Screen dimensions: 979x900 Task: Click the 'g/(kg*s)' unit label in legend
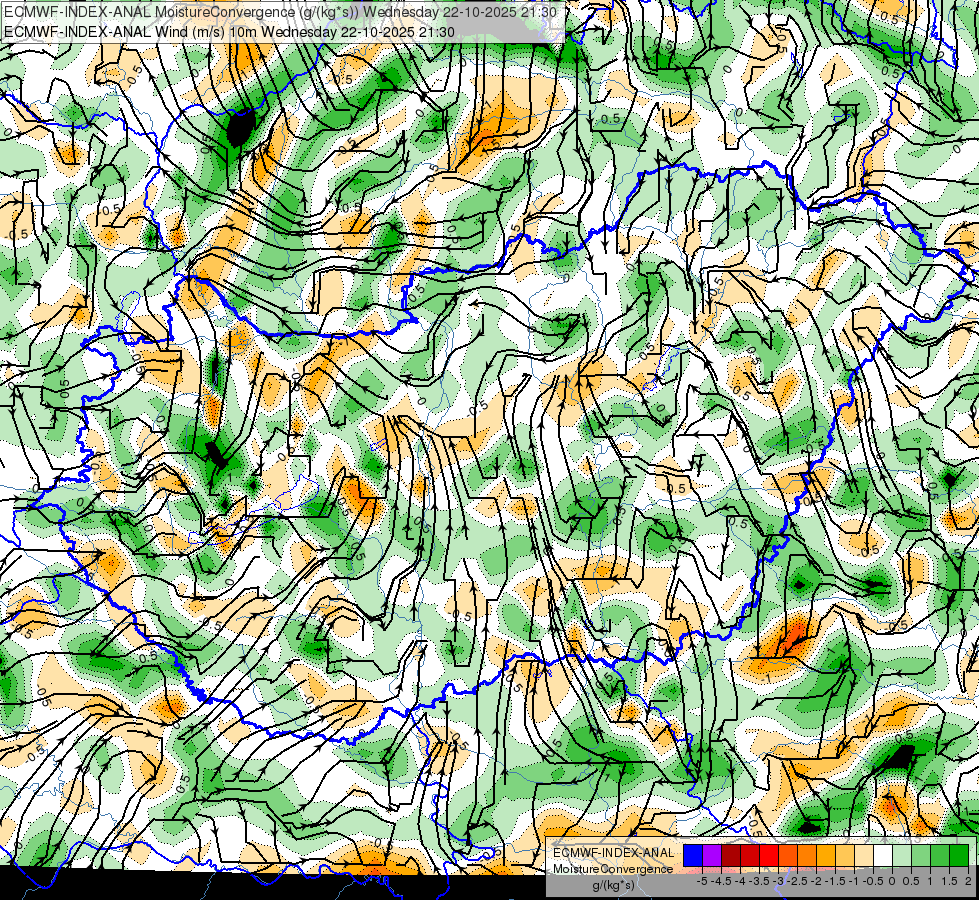(x=613, y=886)
